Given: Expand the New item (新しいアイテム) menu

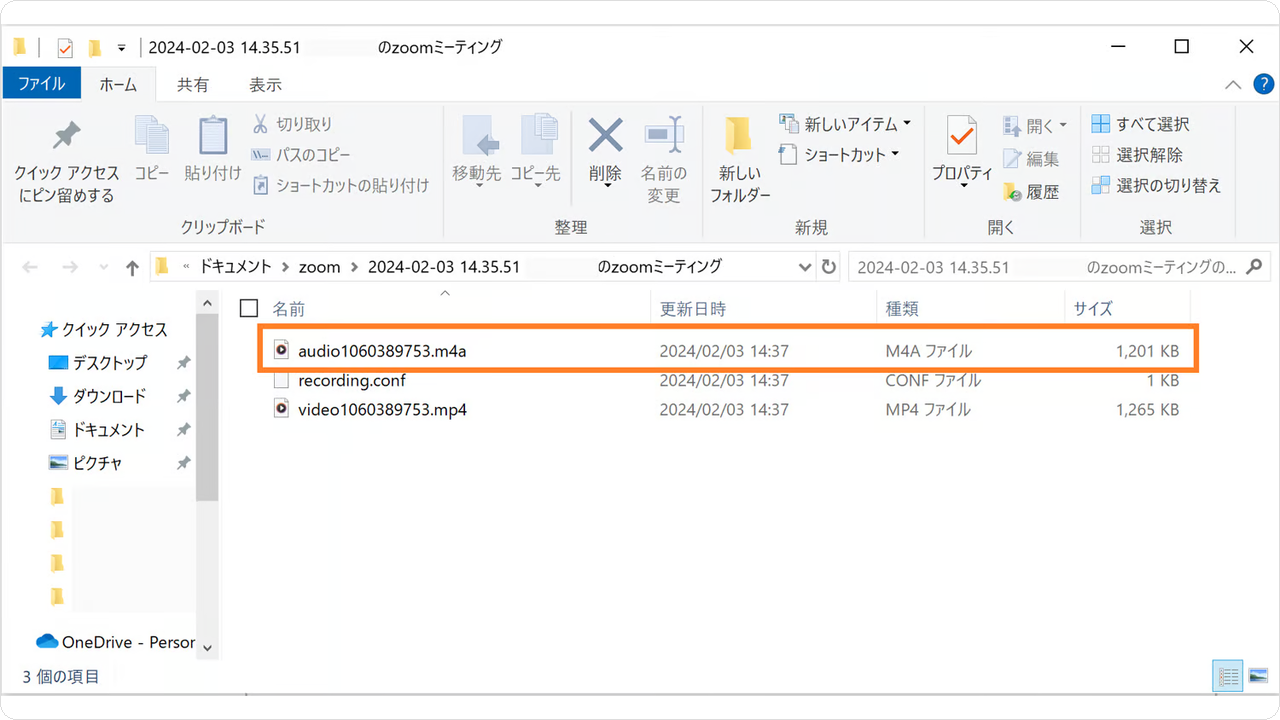Looking at the screenshot, I should [x=845, y=124].
